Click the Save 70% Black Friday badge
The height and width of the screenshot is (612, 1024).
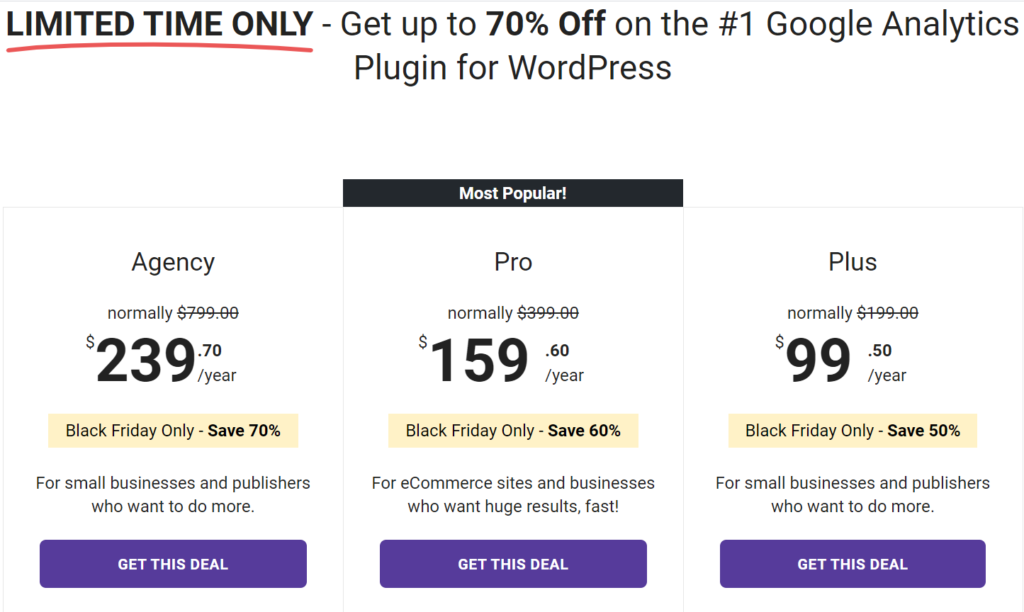(173, 430)
